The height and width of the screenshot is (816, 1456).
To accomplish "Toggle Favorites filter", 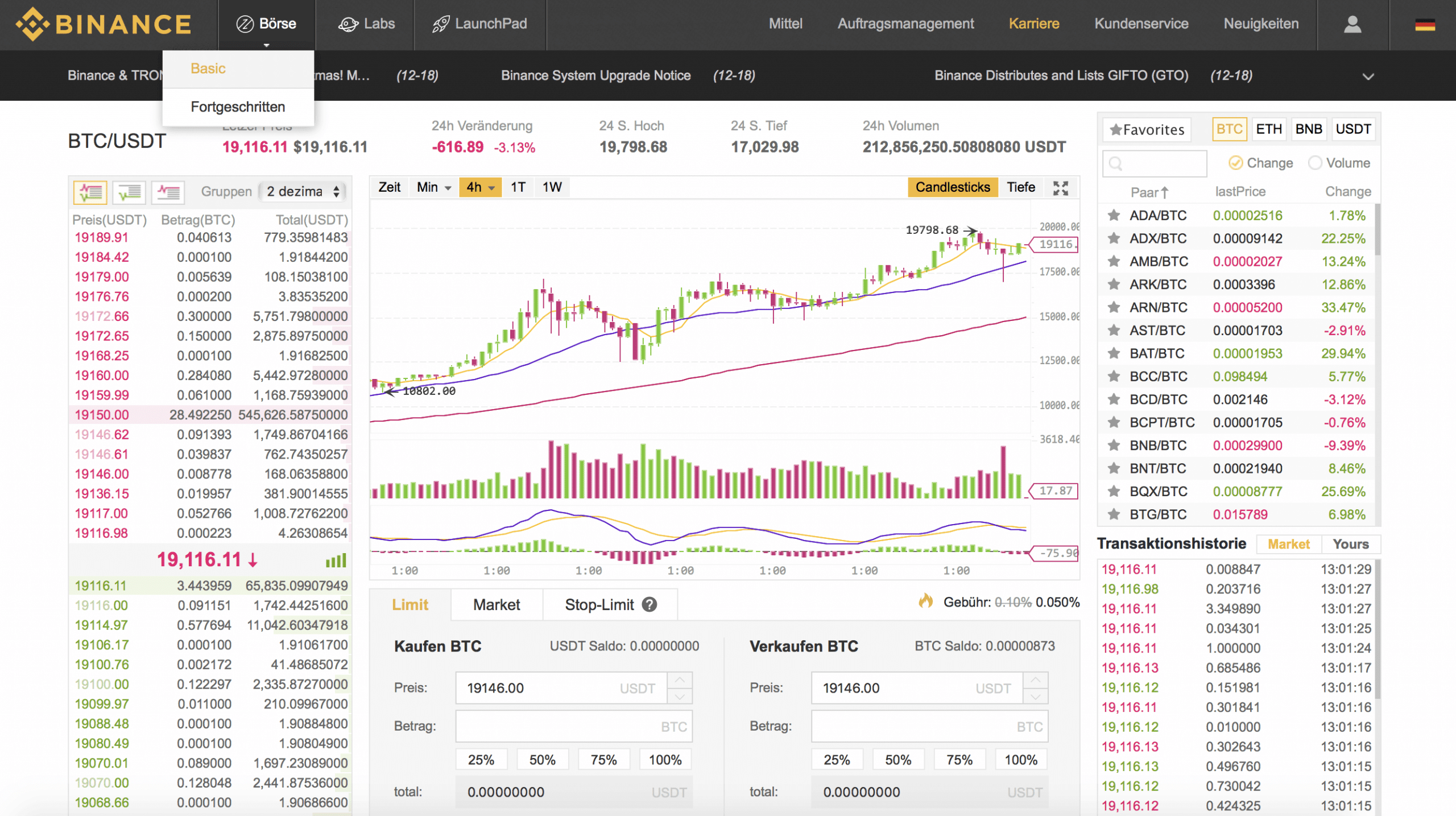I will coord(1147,130).
